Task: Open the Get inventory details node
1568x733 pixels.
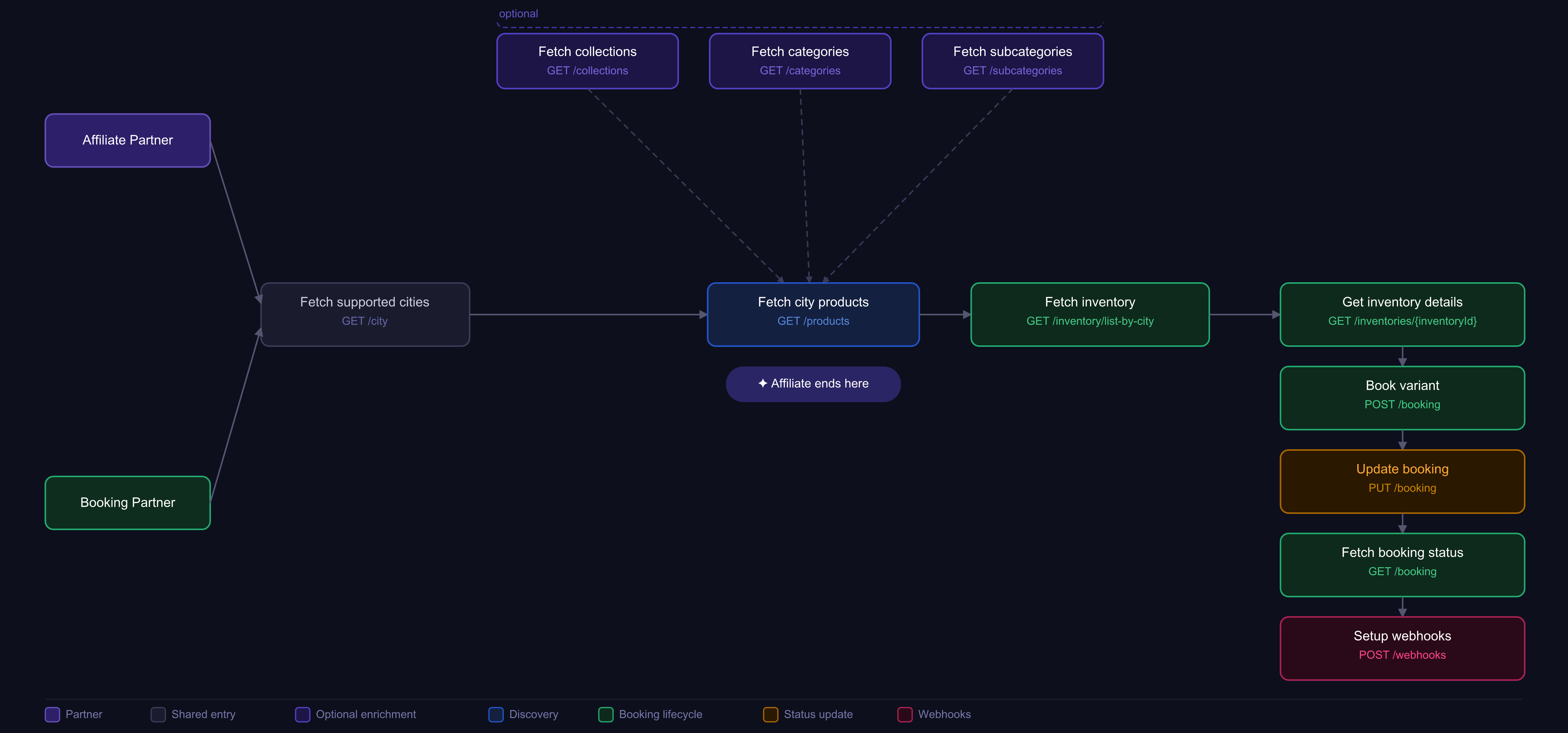Action: coord(1402,314)
